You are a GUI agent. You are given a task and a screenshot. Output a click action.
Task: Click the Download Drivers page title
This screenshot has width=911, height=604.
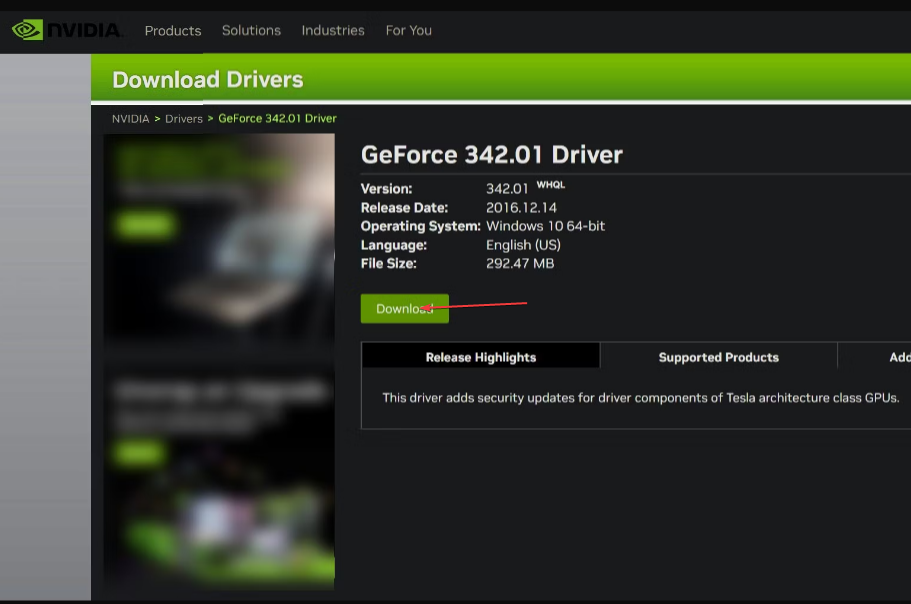click(x=207, y=80)
